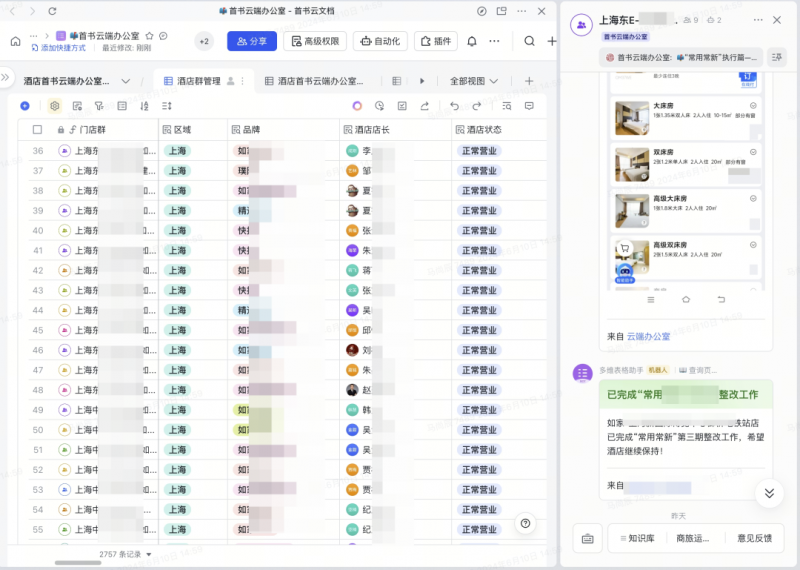Open the filter icon in toolbar
The width and height of the screenshot is (800, 570).
click(99, 106)
